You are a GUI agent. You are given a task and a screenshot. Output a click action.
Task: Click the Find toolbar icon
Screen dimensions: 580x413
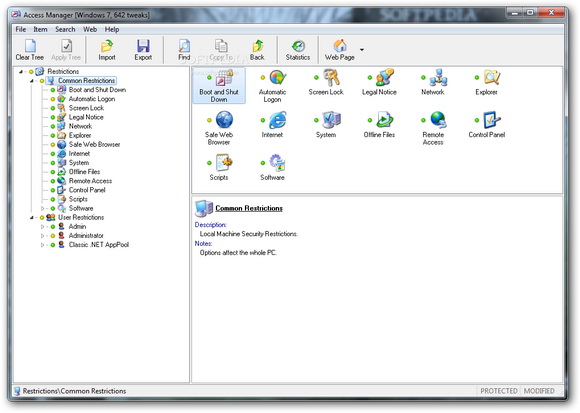click(184, 46)
